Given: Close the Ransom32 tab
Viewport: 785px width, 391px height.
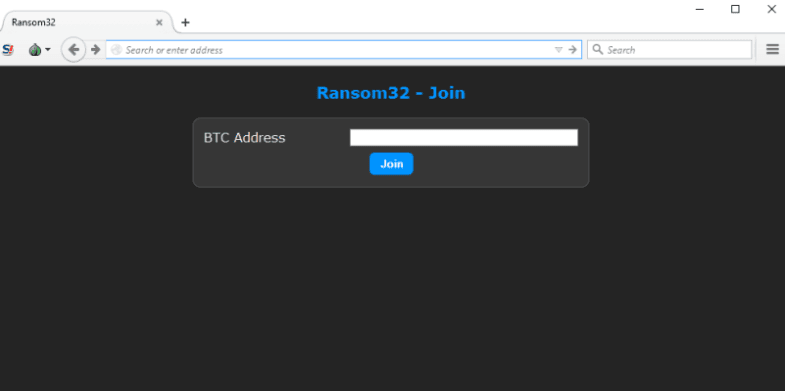Looking at the screenshot, I should click(x=159, y=23).
